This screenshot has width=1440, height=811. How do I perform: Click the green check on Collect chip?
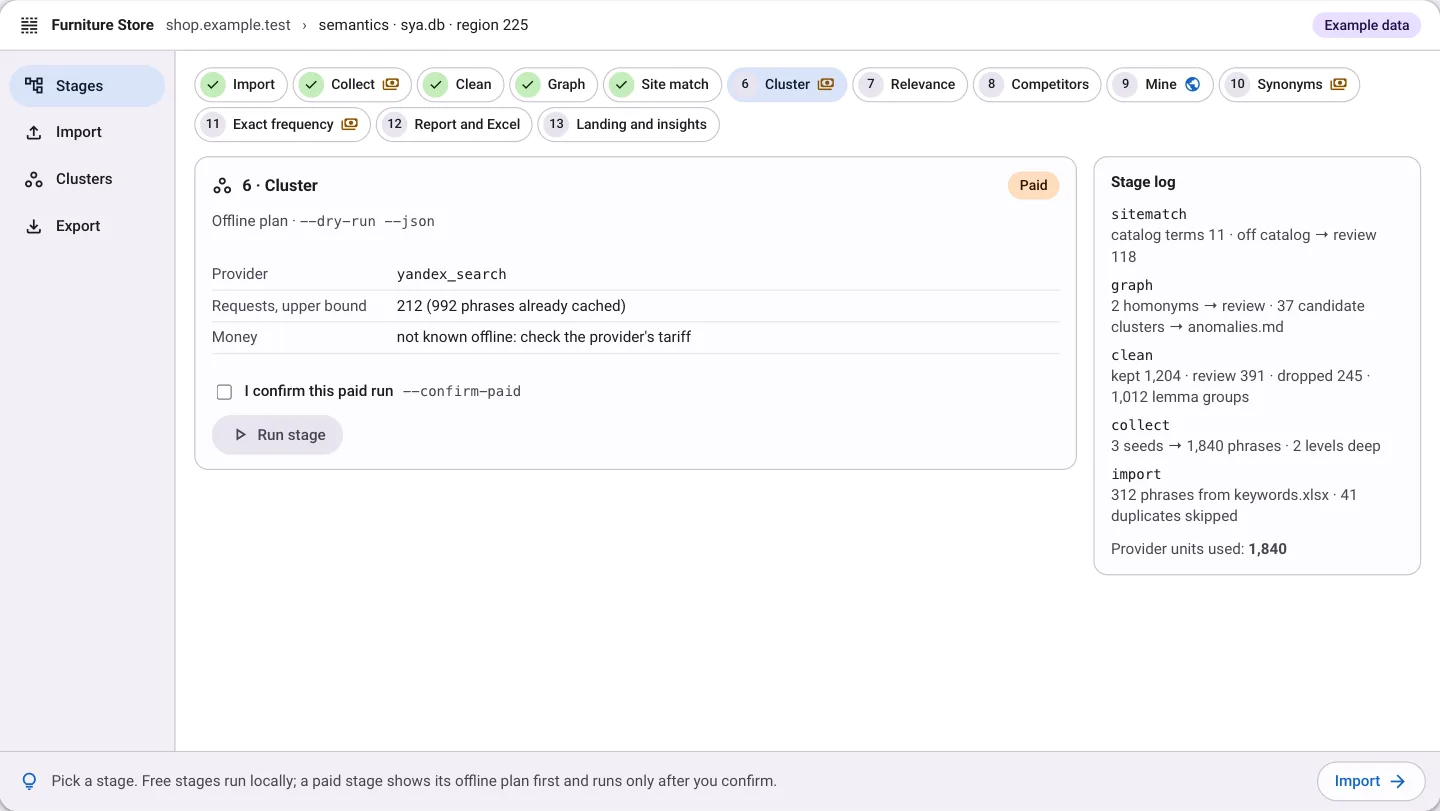pyautogui.click(x=311, y=84)
